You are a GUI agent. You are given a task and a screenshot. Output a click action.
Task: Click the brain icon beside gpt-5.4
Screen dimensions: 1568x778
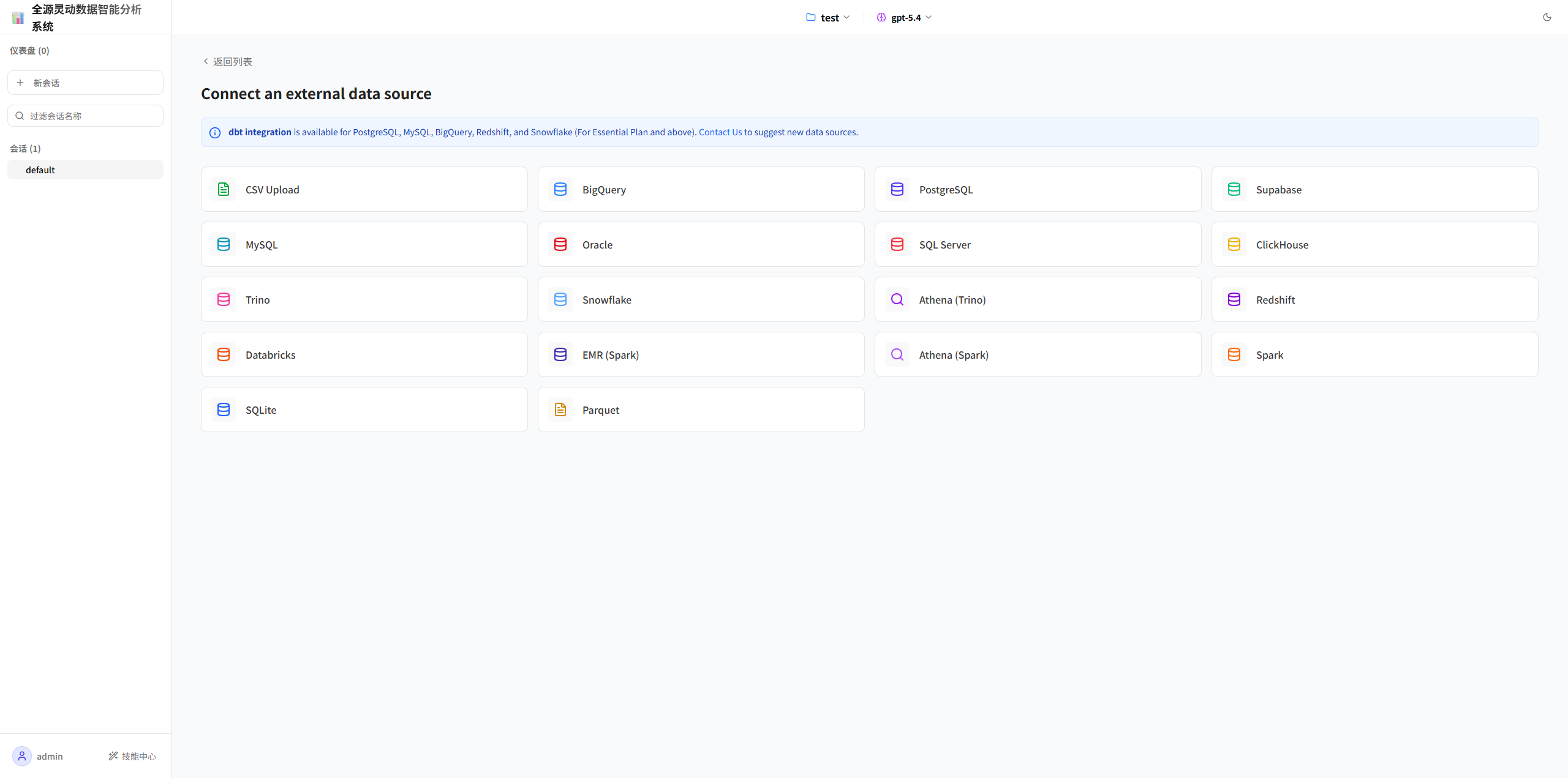[881, 17]
